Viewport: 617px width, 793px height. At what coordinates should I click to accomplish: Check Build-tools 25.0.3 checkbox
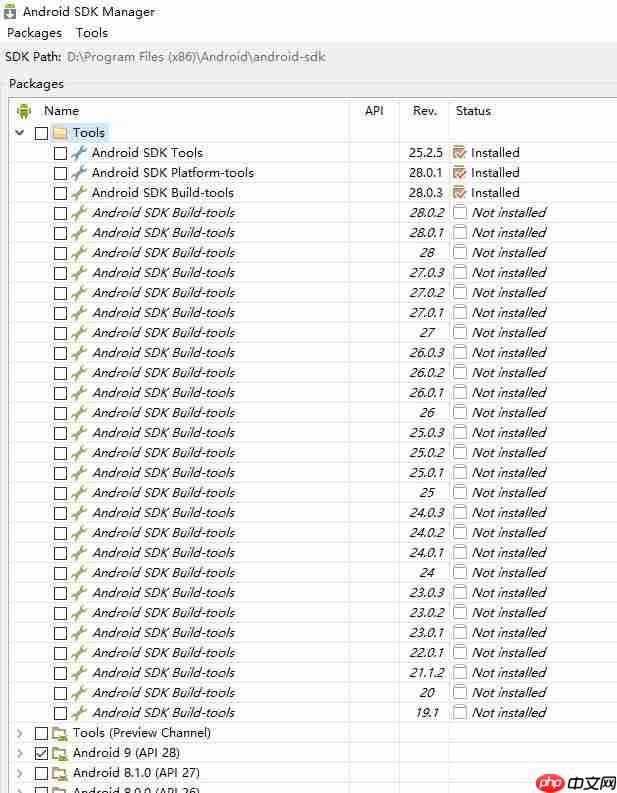60,433
